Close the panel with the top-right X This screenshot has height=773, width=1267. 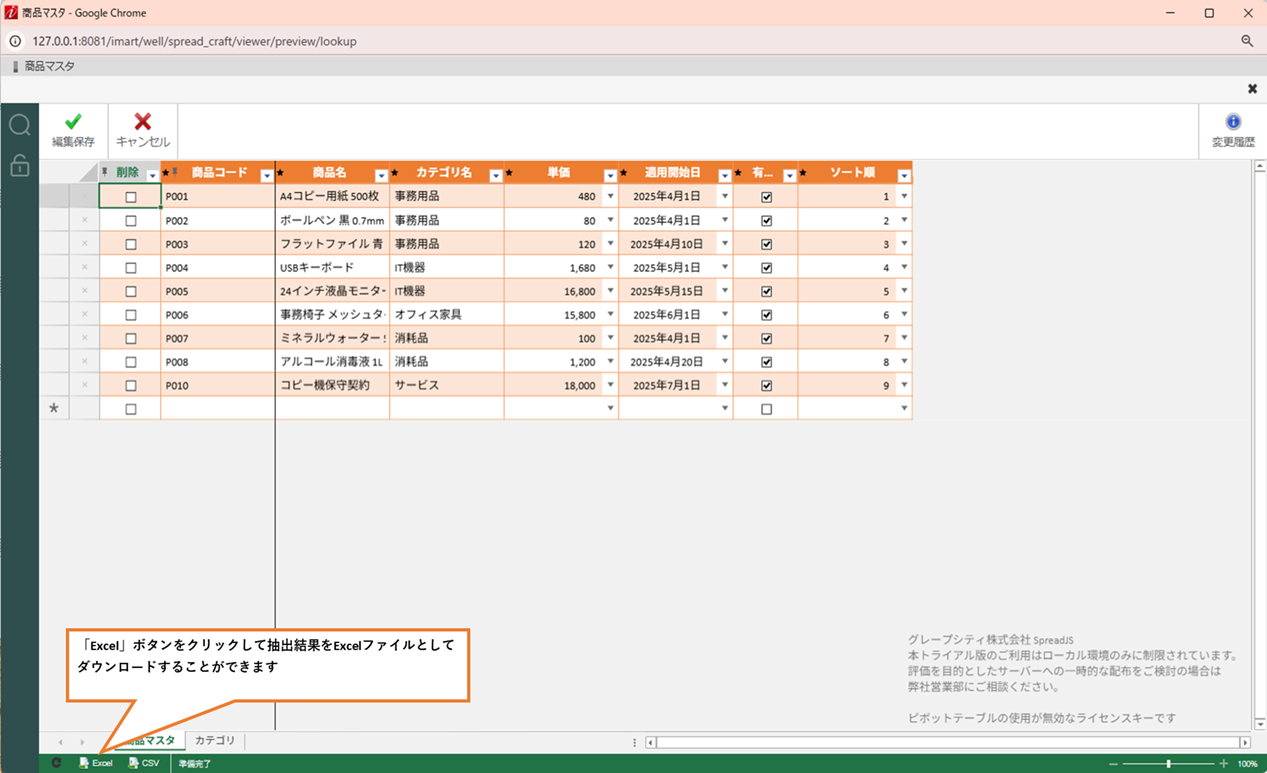click(x=1252, y=89)
